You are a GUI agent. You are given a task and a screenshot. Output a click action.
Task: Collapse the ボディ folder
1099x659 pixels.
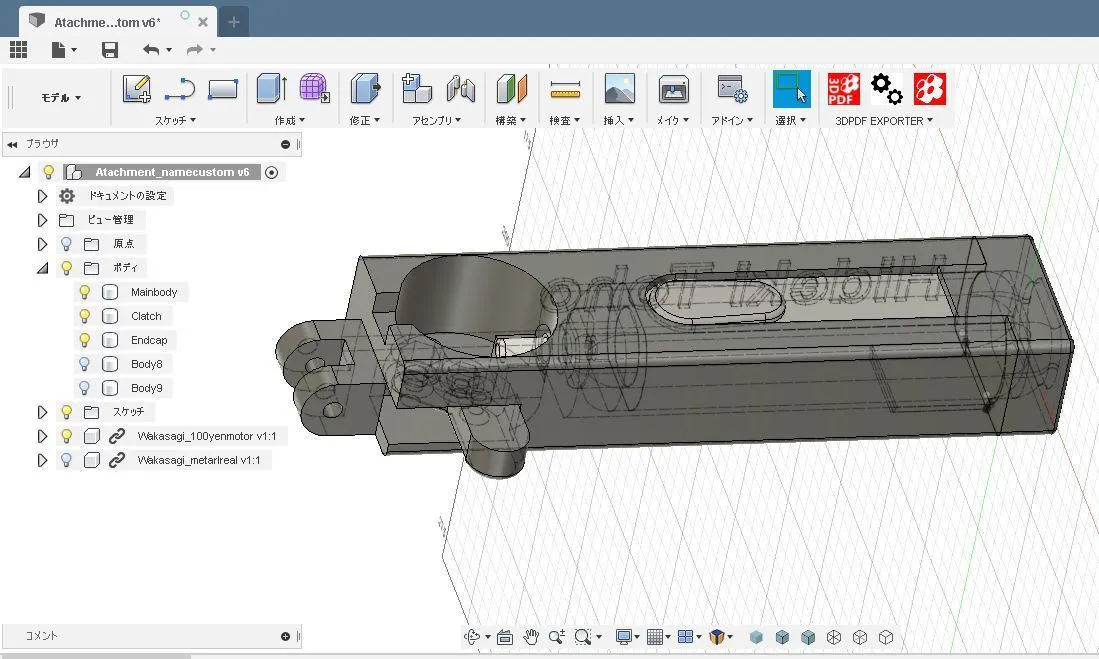(x=42, y=268)
